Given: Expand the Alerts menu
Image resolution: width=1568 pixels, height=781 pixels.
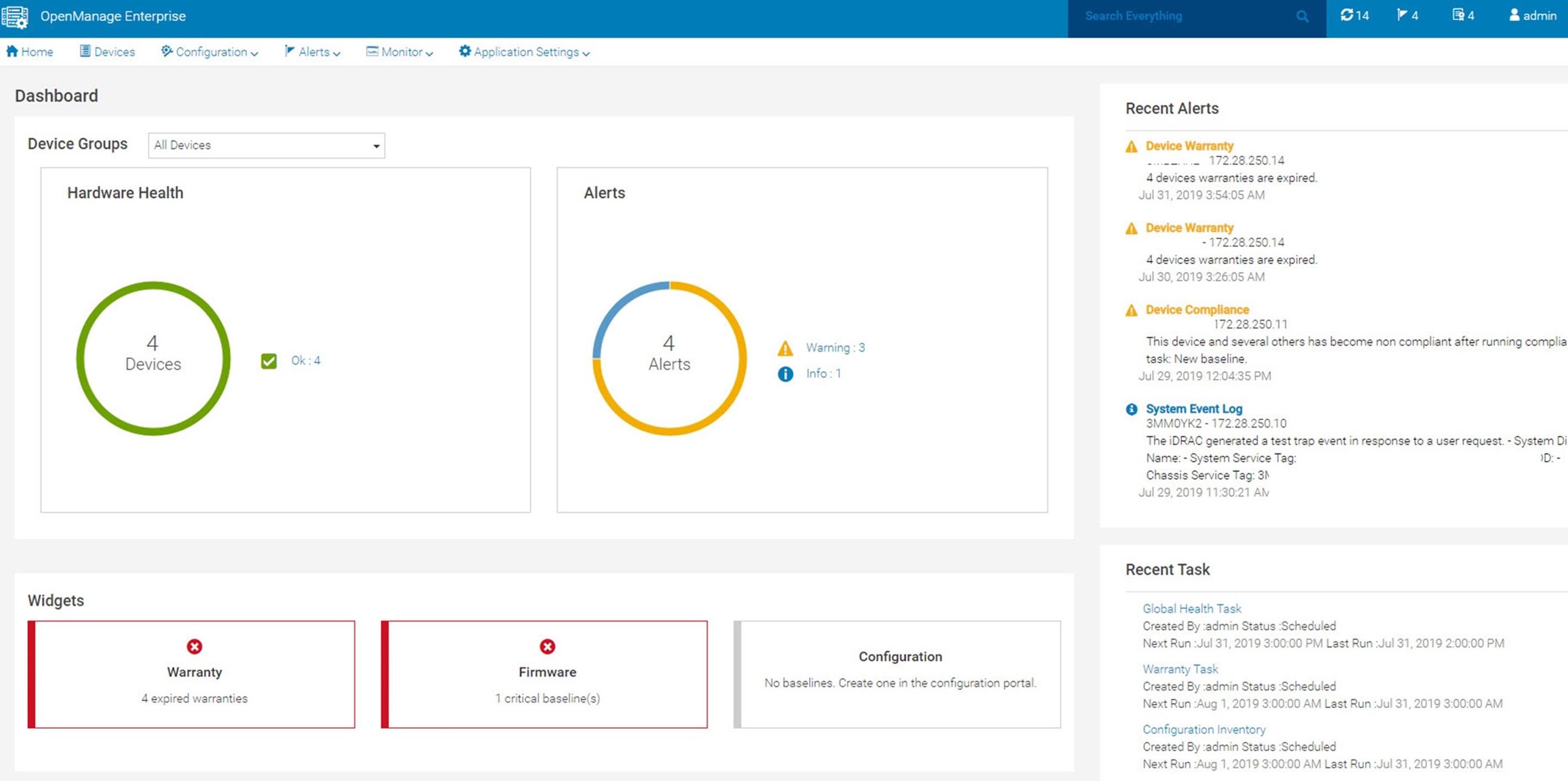Looking at the screenshot, I should point(312,52).
